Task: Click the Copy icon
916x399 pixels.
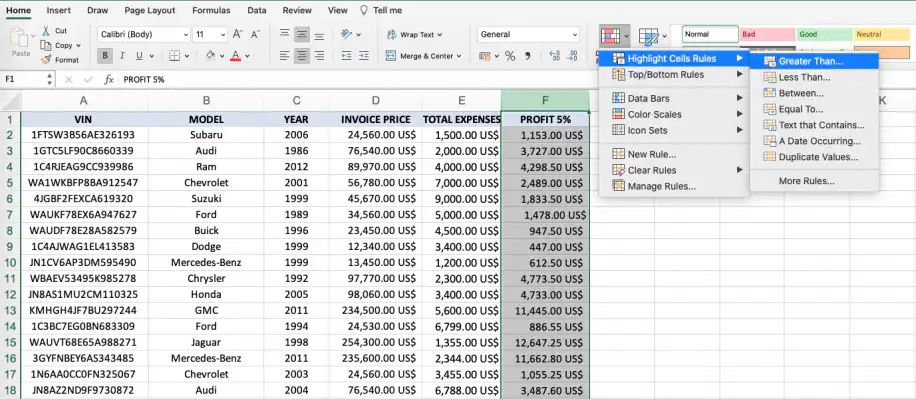Action: 46,45
